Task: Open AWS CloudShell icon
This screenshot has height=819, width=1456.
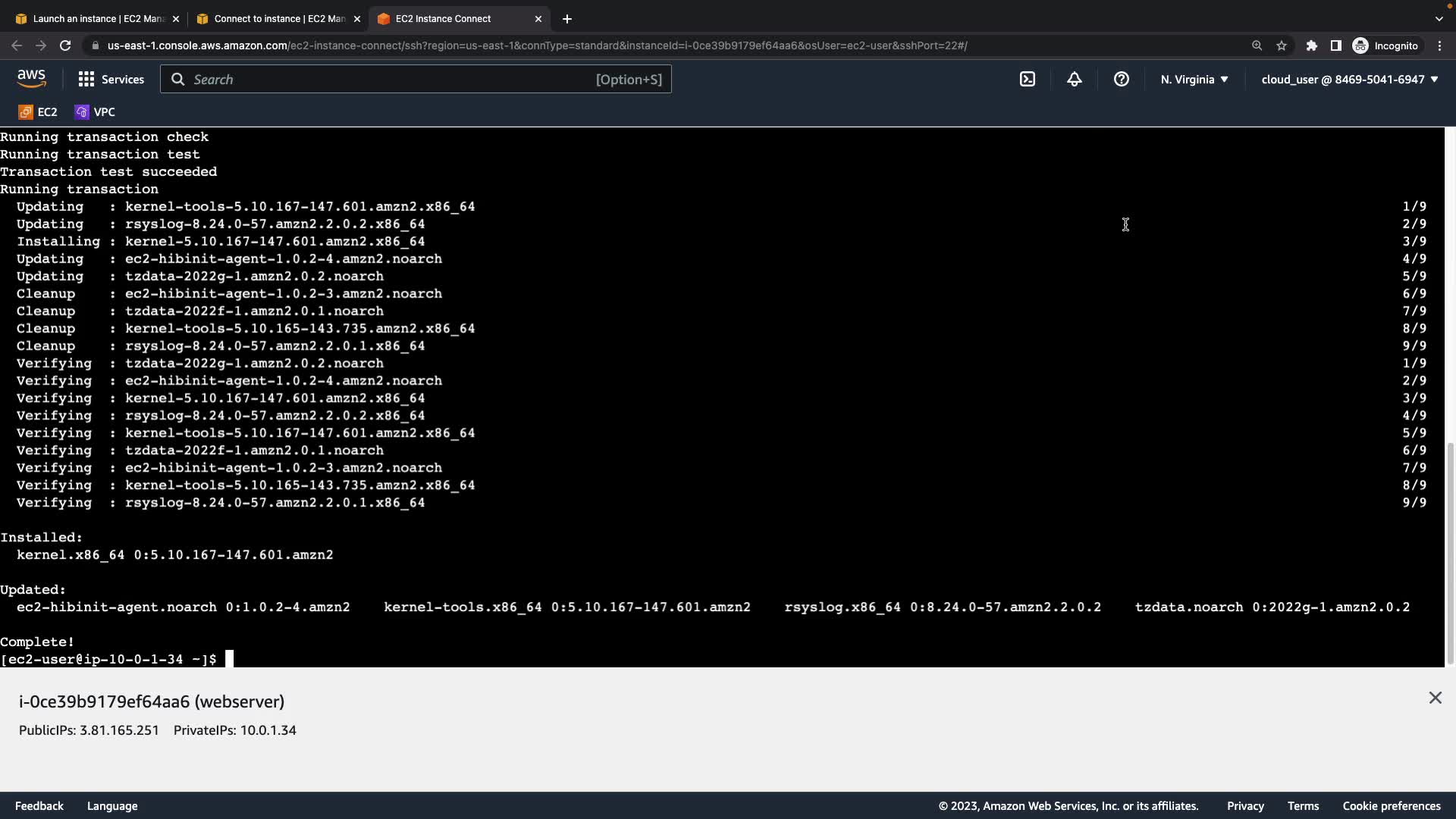Action: [x=1028, y=79]
